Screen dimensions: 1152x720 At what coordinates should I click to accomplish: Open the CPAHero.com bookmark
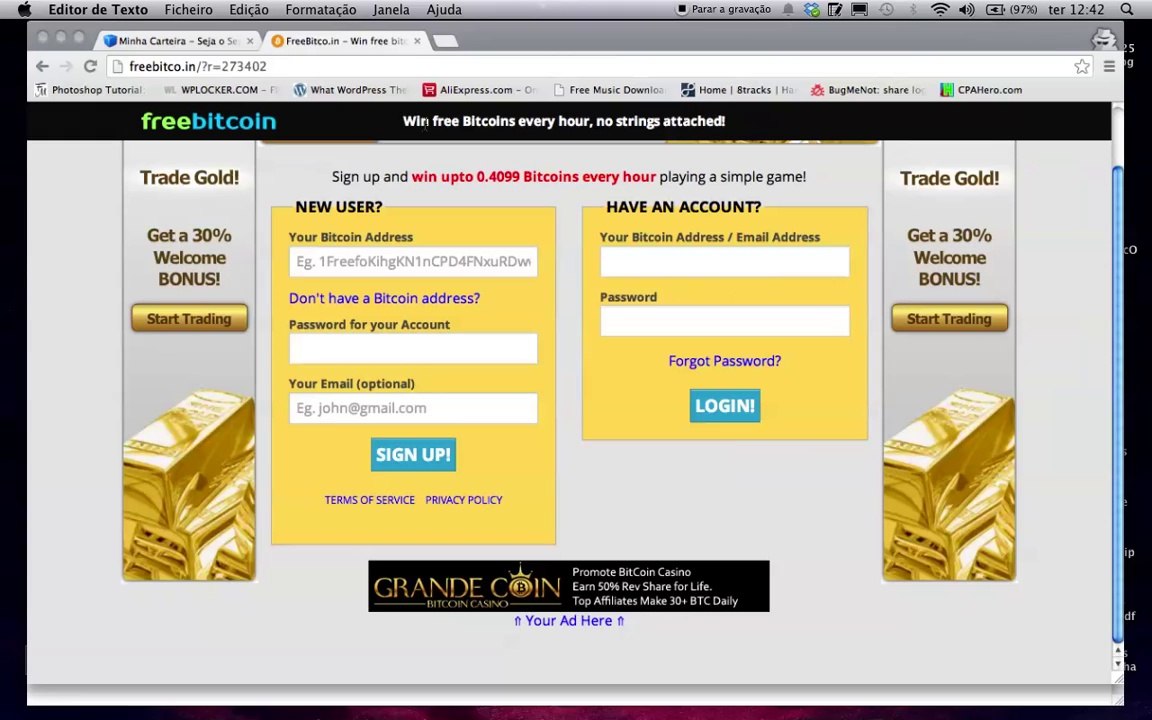click(981, 90)
